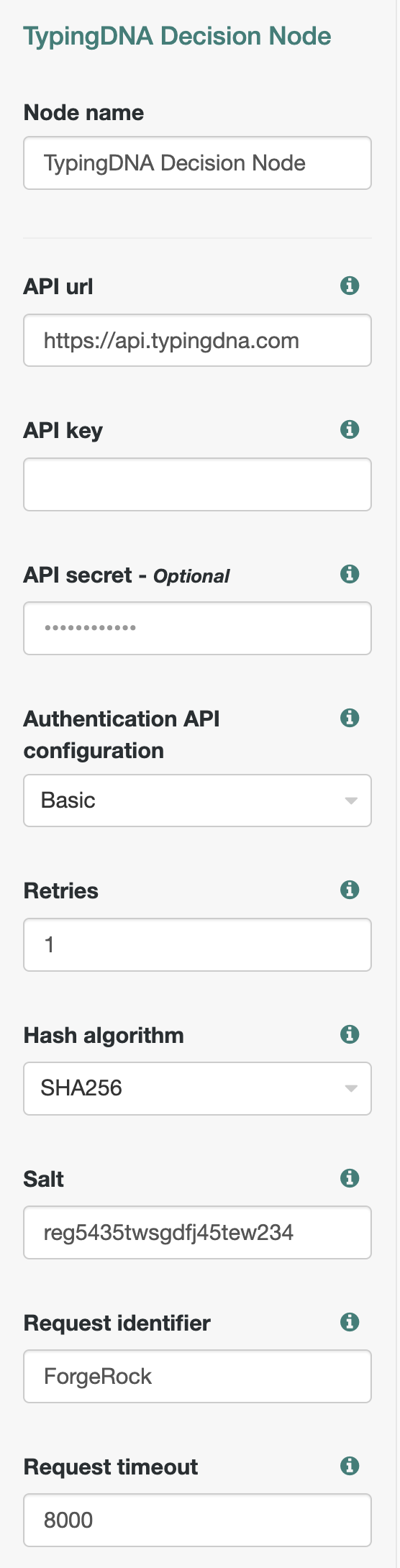Show help for the API key field
The image size is (400, 1568).
tap(350, 429)
